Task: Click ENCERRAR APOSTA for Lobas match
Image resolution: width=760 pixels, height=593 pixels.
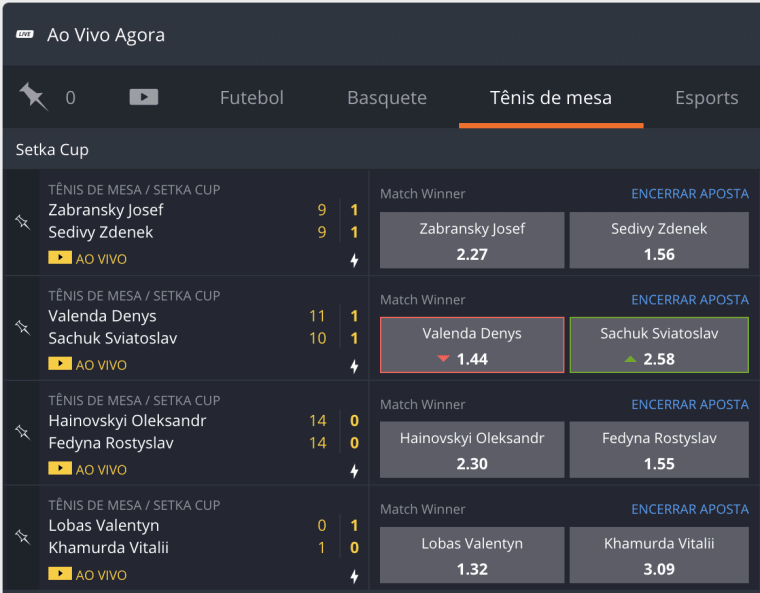Action: pyautogui.click(x=690, y=509)
